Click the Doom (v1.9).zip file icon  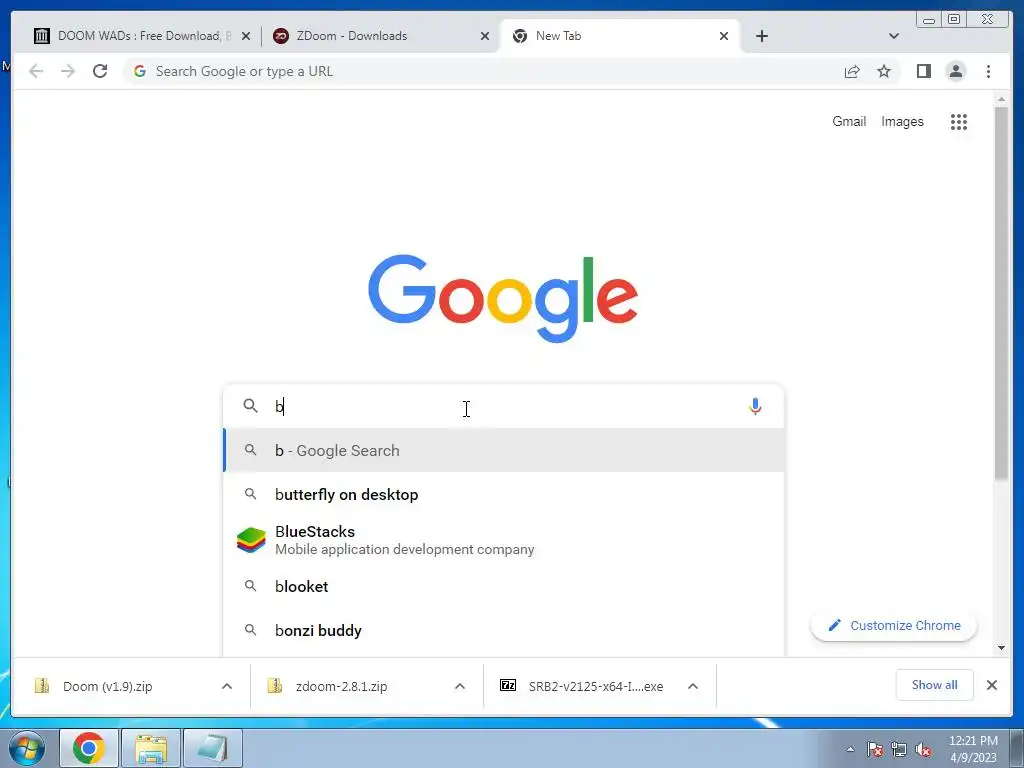(x=42, y=686)
